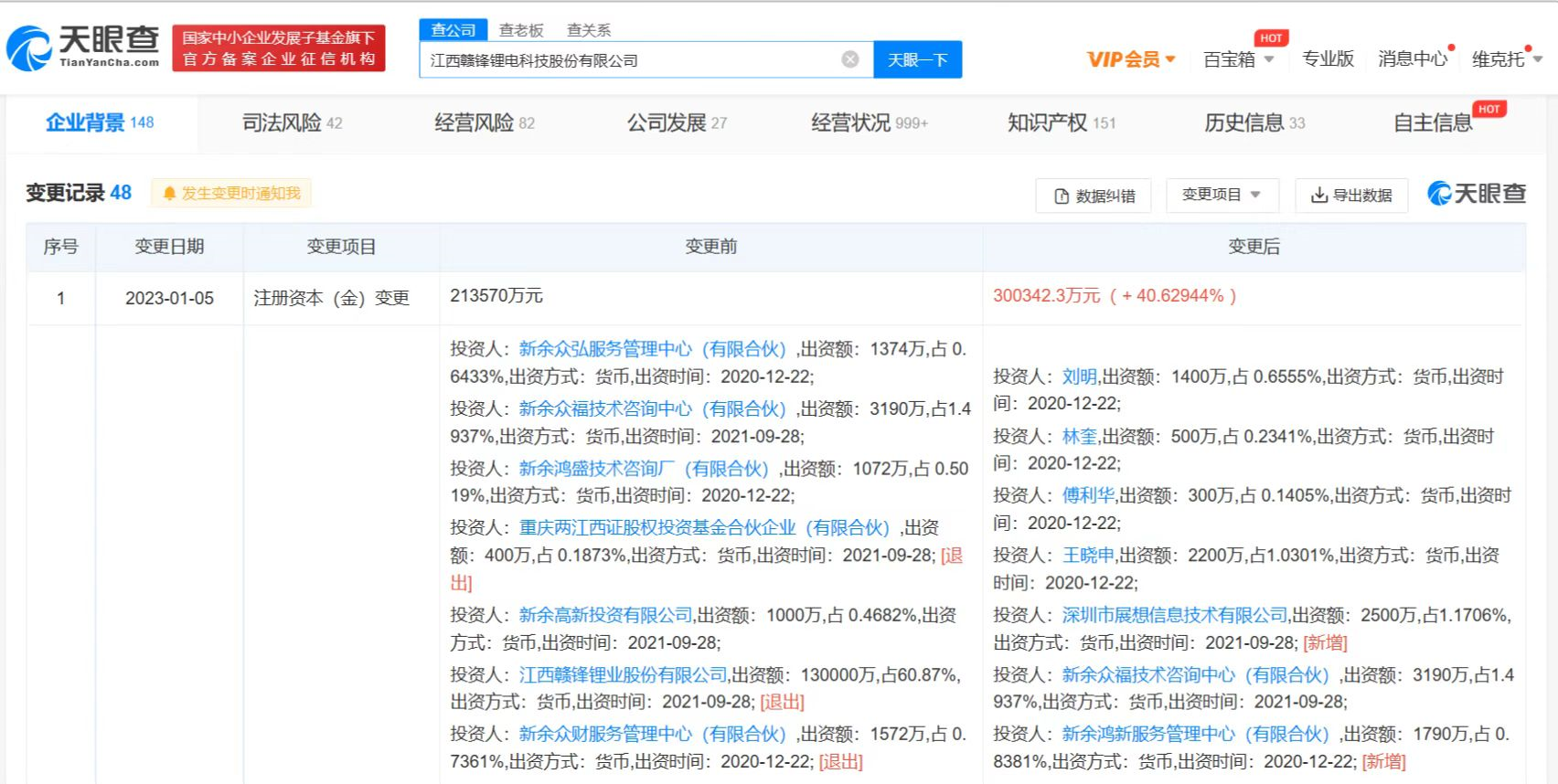
Task: Open the 维克托 user account menu
Action: tap(1506, 59)
